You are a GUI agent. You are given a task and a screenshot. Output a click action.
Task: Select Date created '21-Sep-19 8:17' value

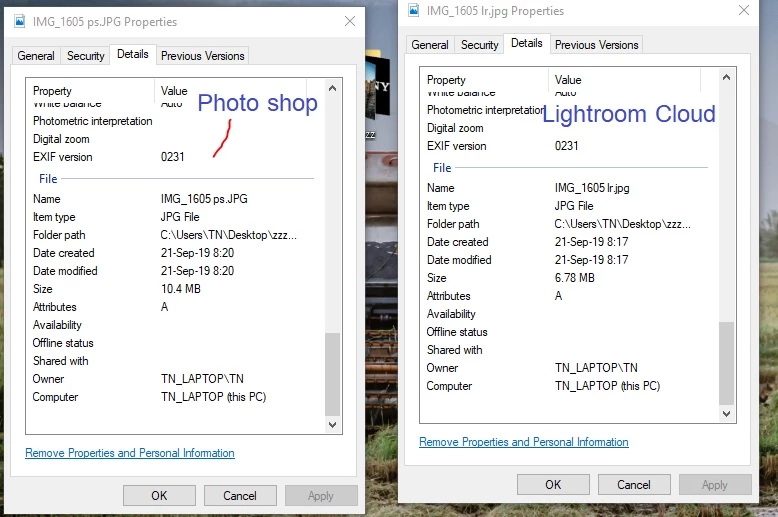(x=591, y=242)
